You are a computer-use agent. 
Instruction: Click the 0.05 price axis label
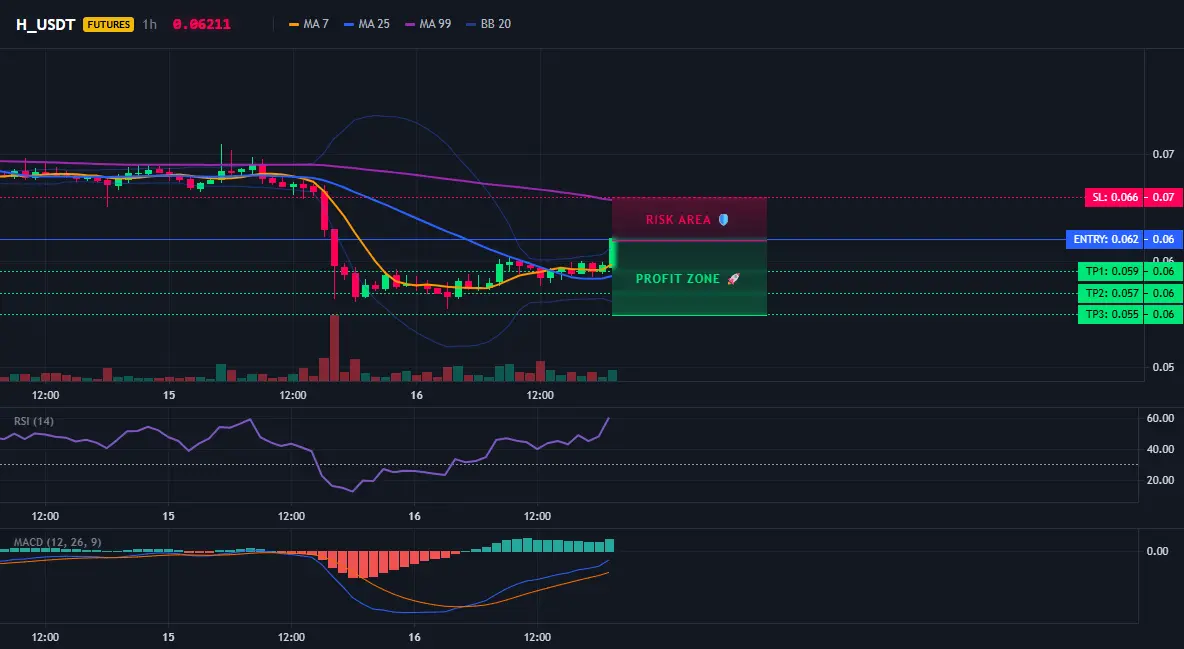(1164, 367)
